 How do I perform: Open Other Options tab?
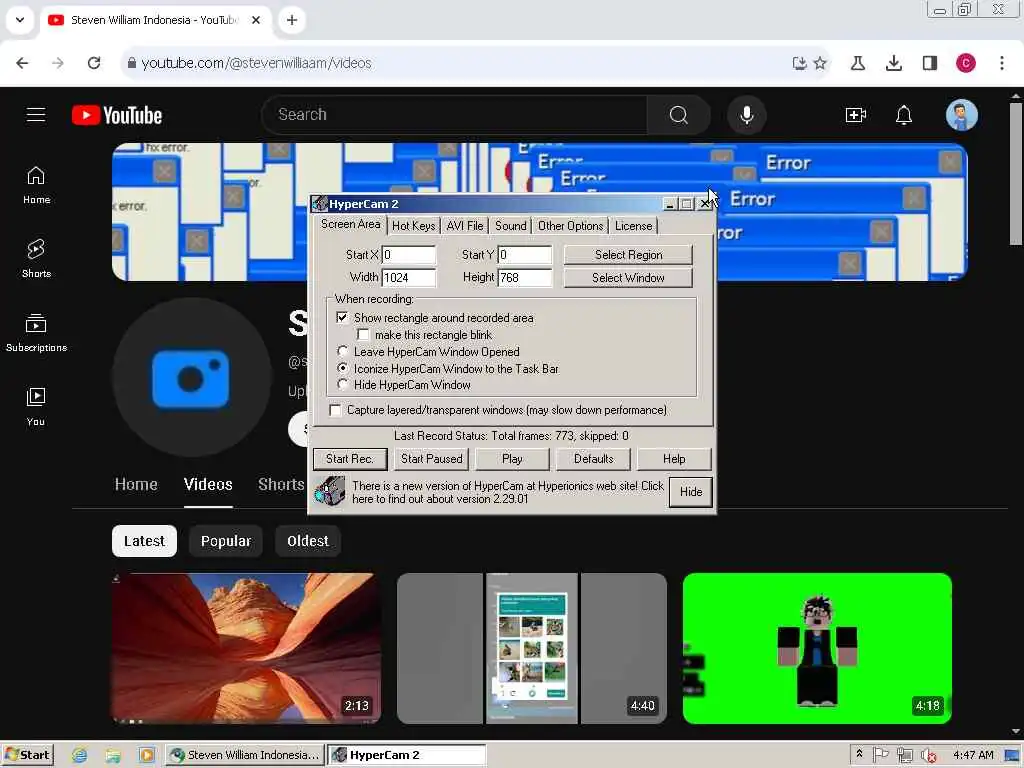[x=570, y=226]
